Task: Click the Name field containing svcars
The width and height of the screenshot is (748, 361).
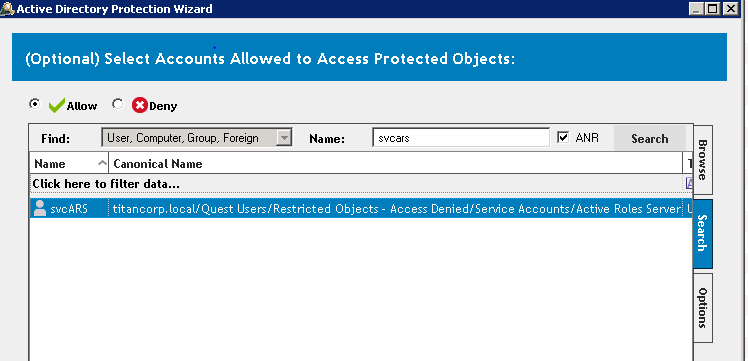Action: [461, 138]
